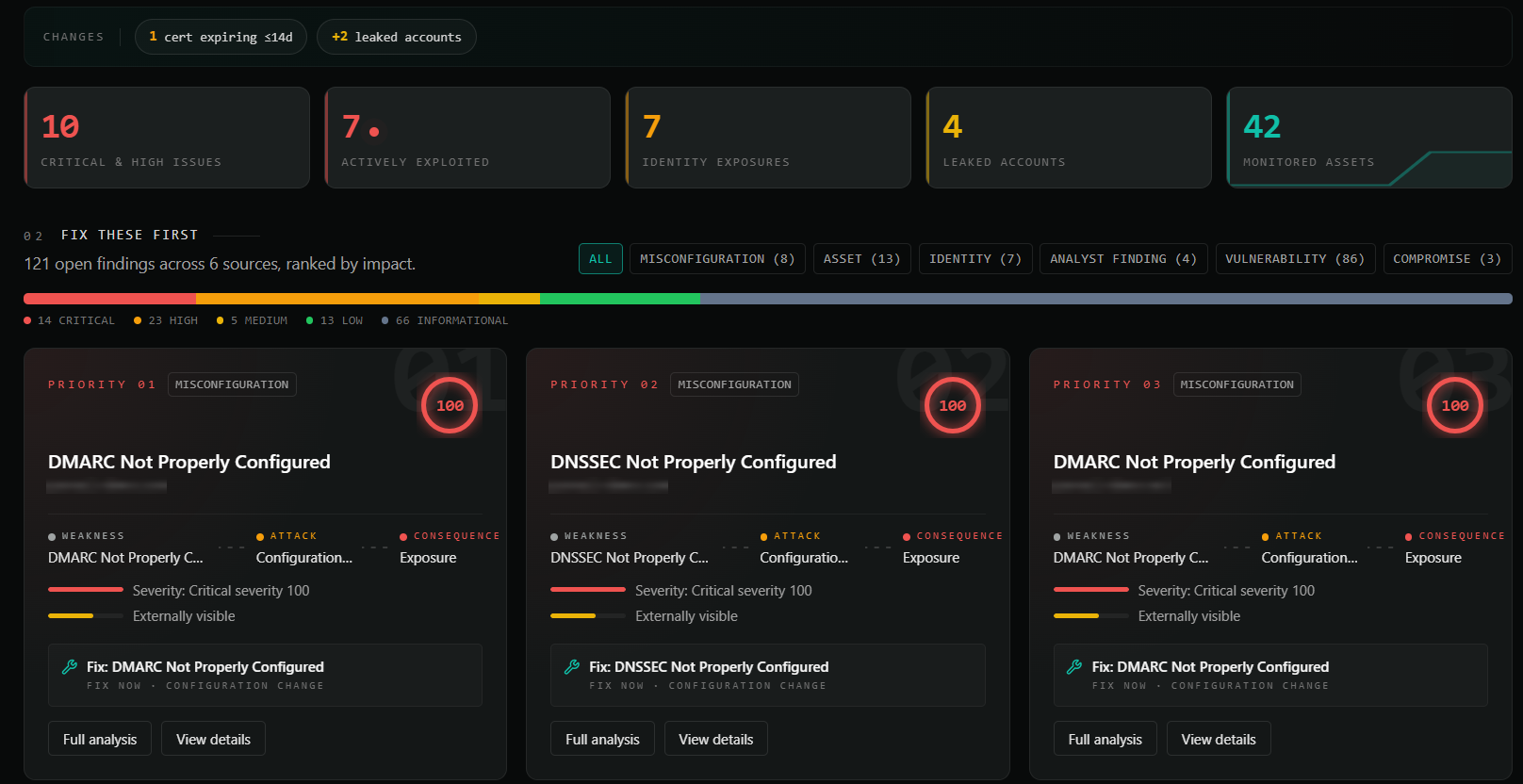Click the Priority 03 score ring 100
The width and height of the screenshot is (1523, 784).
coord(1455,405)
